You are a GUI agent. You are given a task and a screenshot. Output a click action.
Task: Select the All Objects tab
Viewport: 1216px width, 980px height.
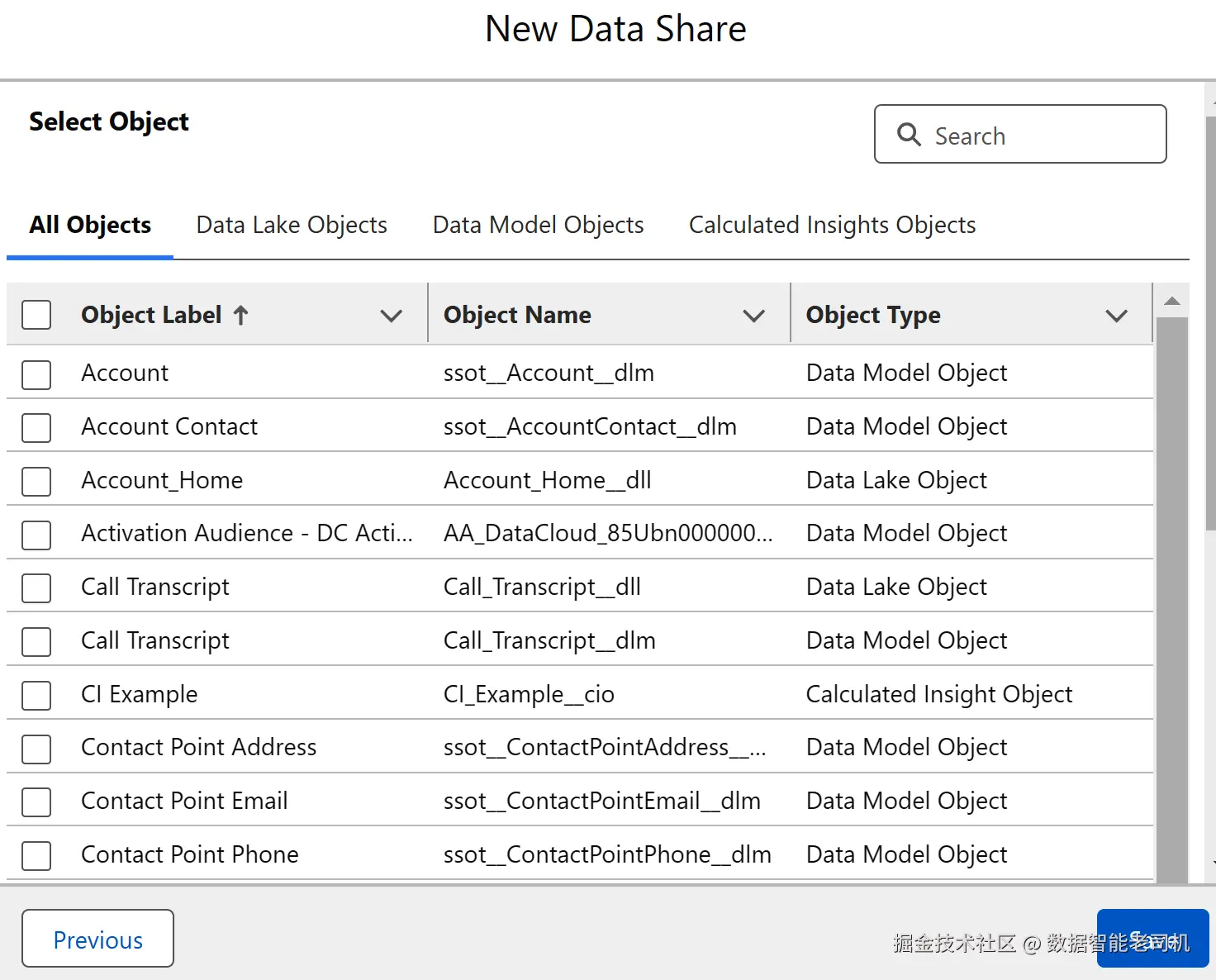click(x=90, y=225)
